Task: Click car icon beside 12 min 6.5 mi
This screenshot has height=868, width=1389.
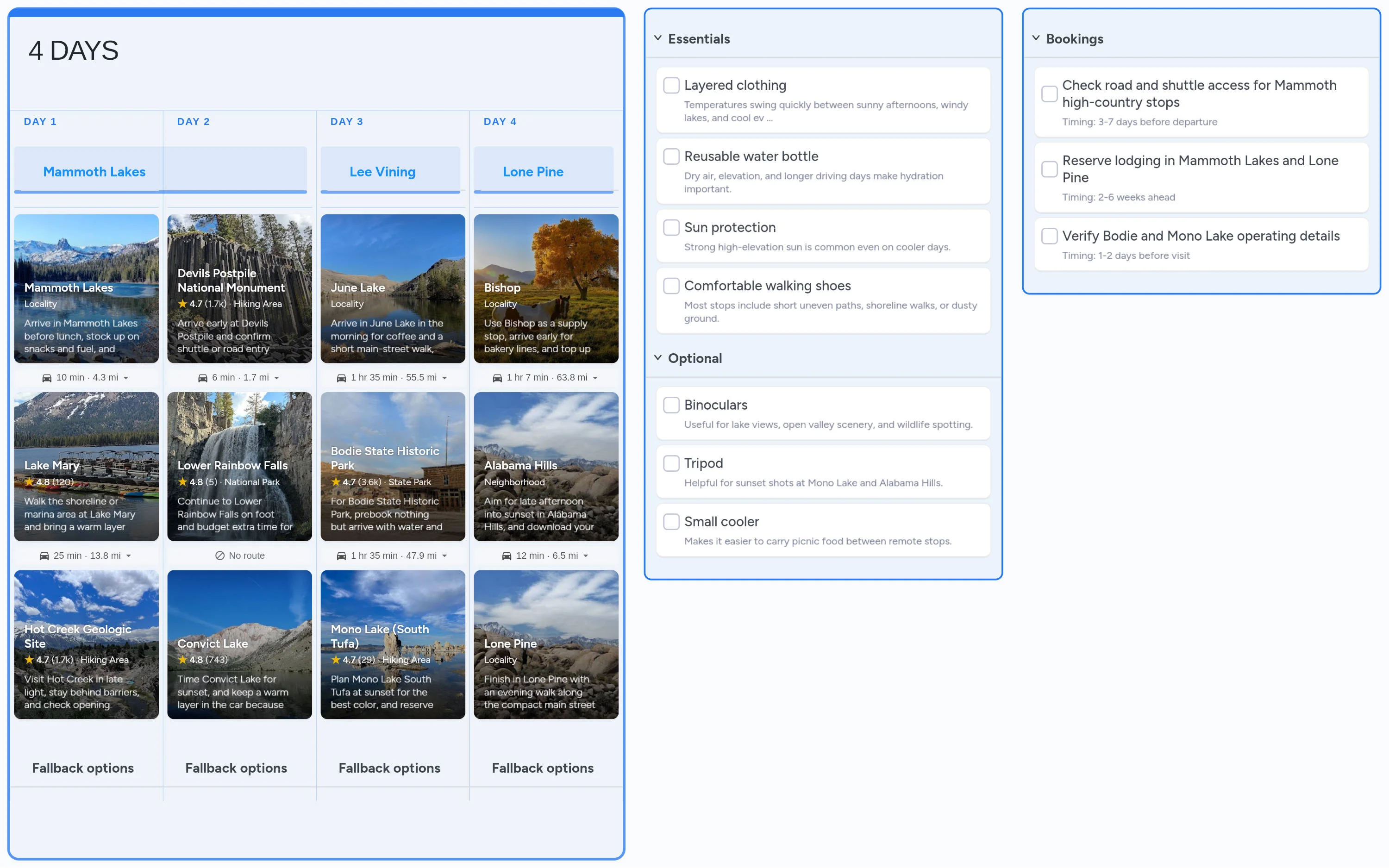Action: 506,556
